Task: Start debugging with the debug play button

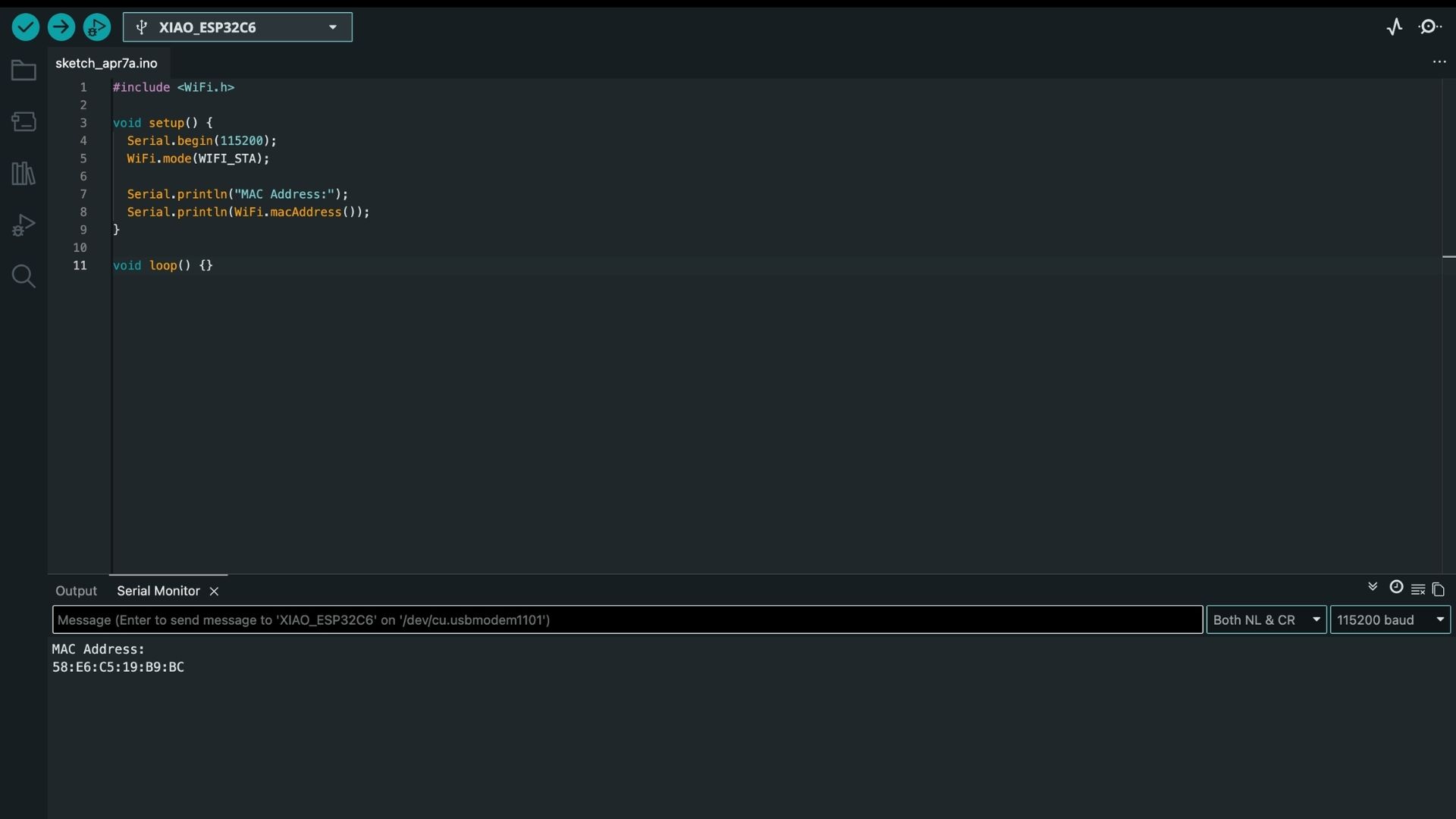Action: point(96,27)
